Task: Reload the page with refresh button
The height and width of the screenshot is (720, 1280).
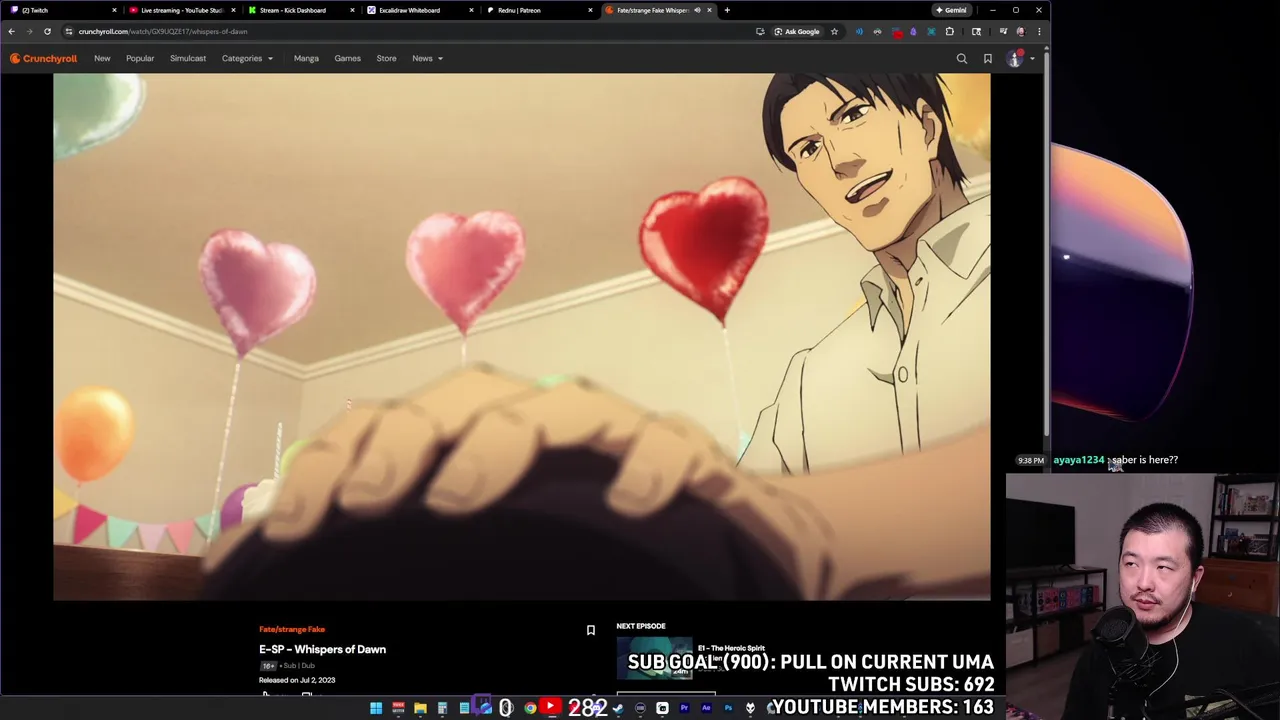Action: click(47, 31)
